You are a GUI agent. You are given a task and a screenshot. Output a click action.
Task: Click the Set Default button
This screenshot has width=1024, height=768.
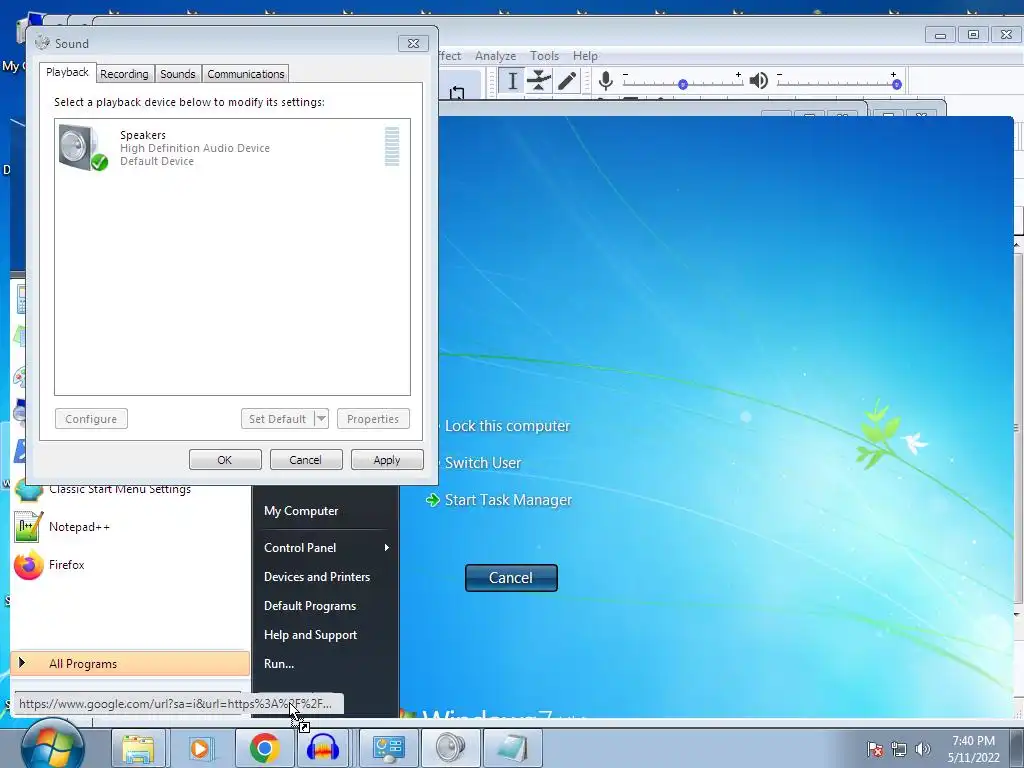point(278,419)
